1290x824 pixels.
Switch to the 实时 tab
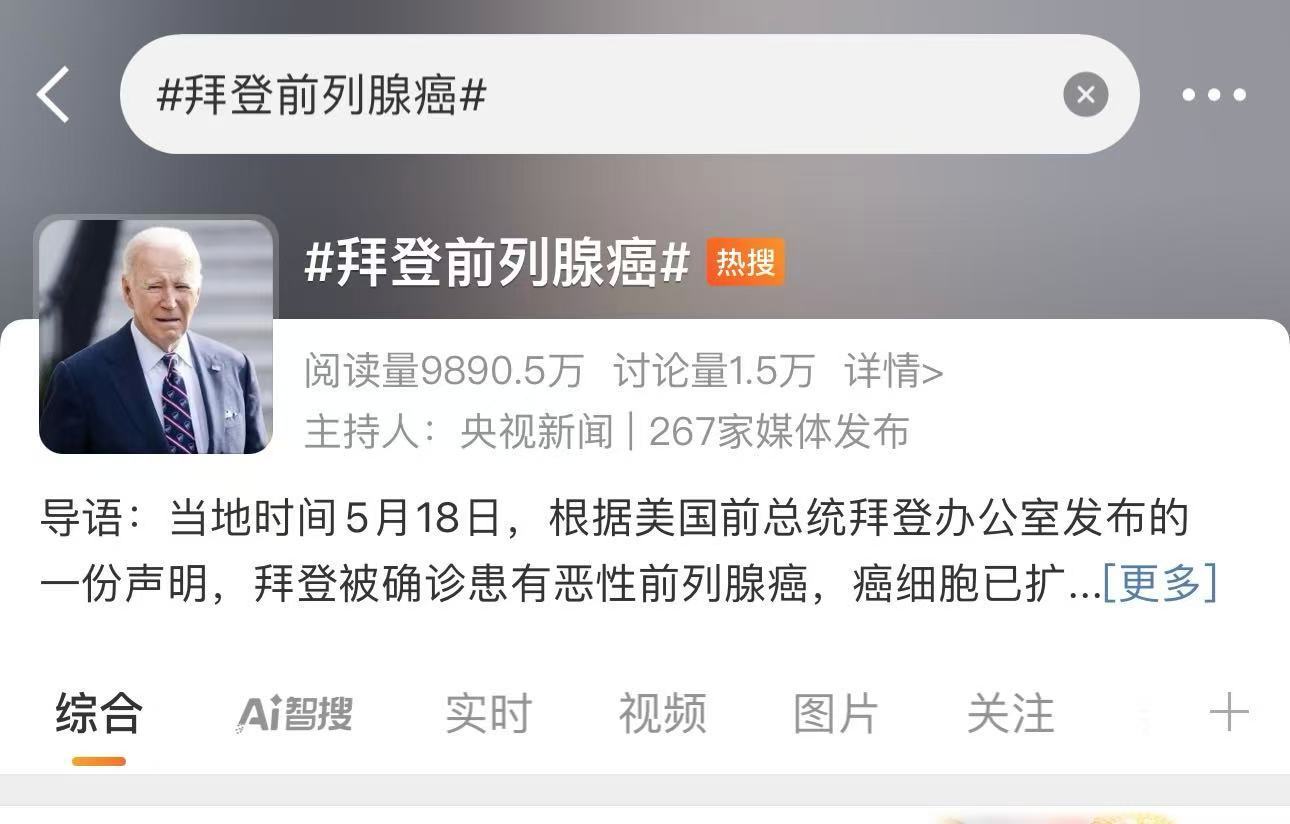(x=488, y=714)
